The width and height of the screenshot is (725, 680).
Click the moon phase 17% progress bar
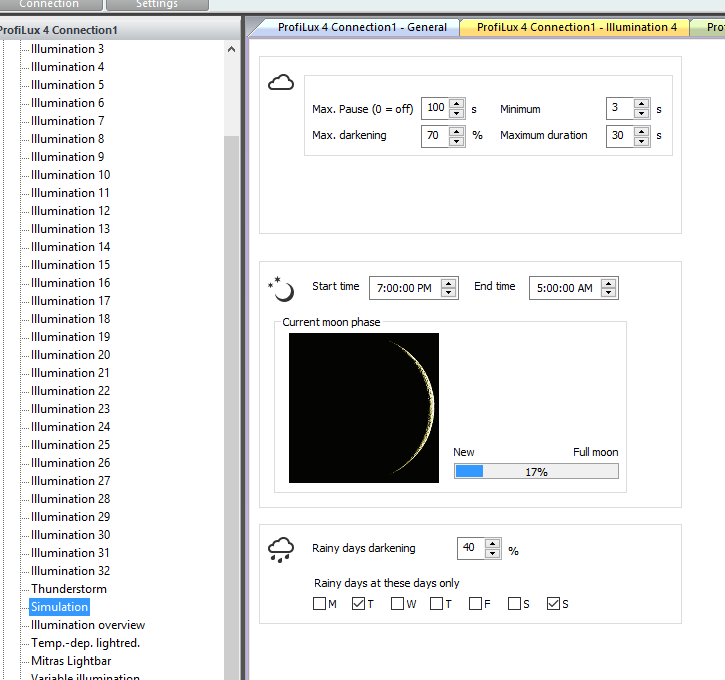pos(536,472)
